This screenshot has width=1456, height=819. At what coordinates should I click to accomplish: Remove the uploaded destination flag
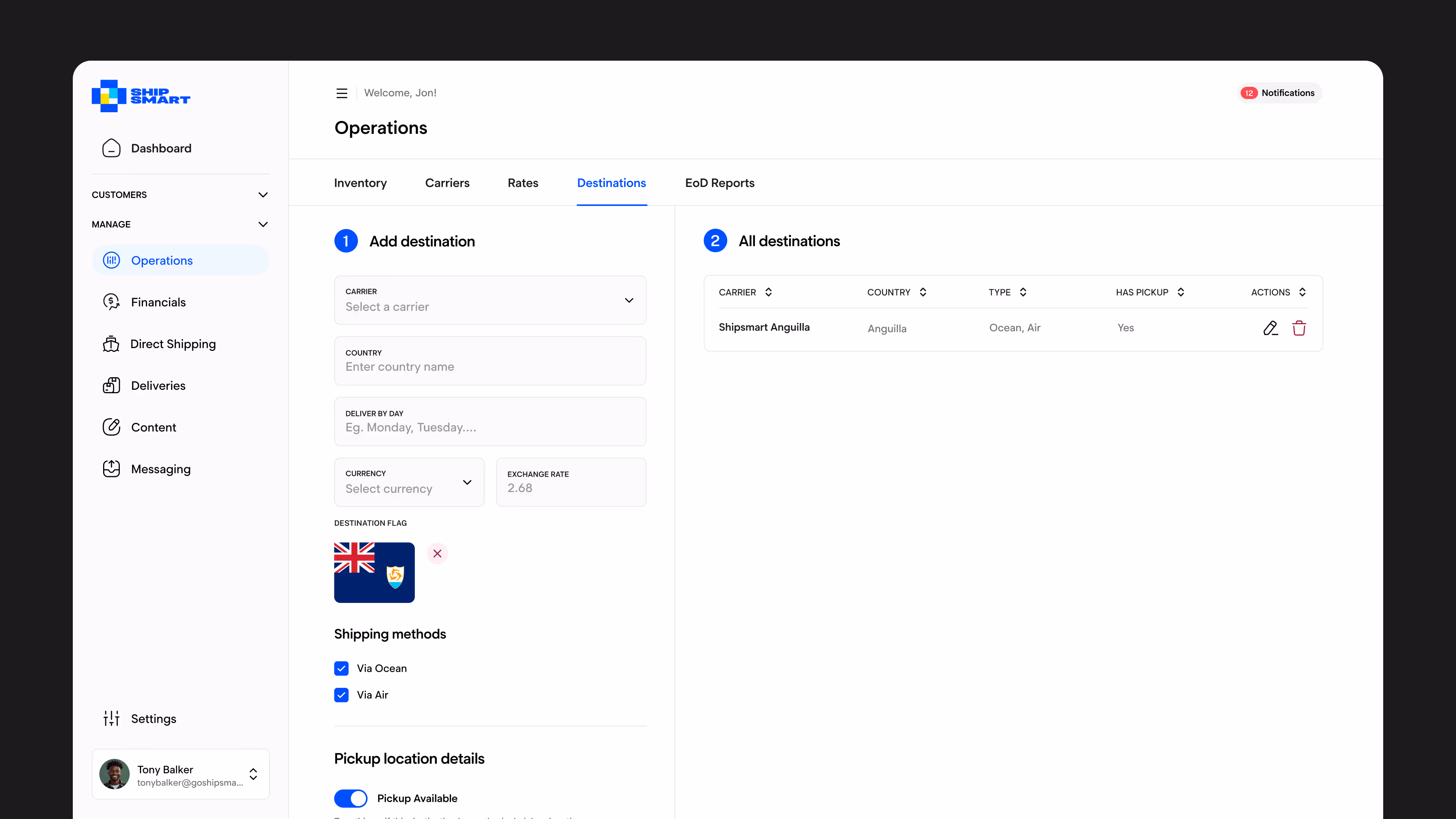pos(437,553)
